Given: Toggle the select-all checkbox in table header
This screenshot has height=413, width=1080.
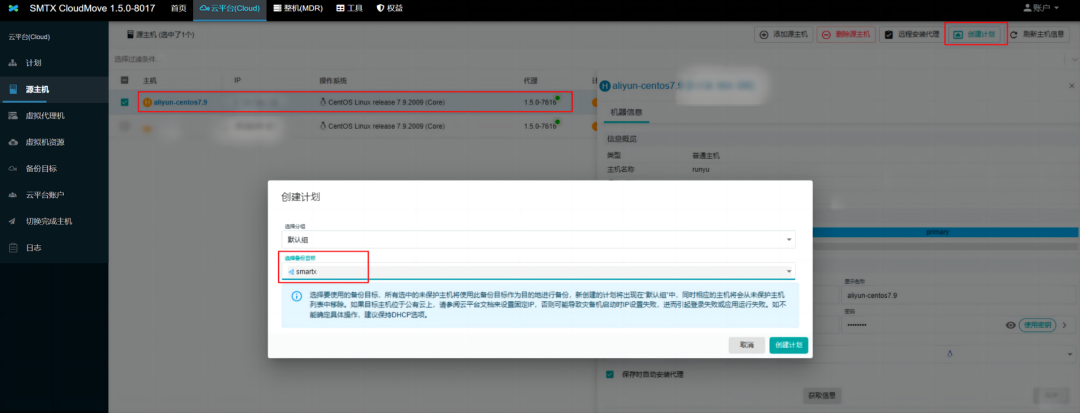Looking at the screenshot, I should point(125,81).
